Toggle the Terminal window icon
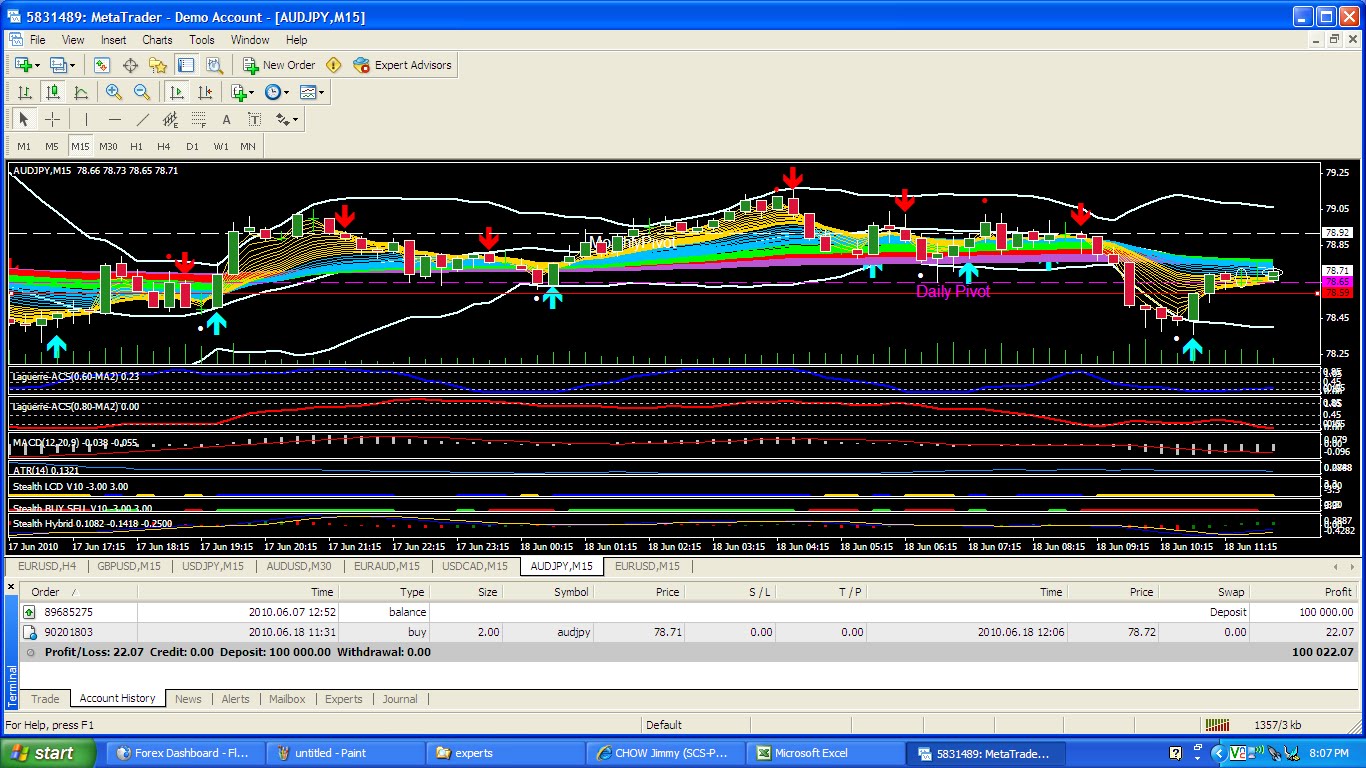The height and width of the screenshot is (768, 1366). pos(186,65)
